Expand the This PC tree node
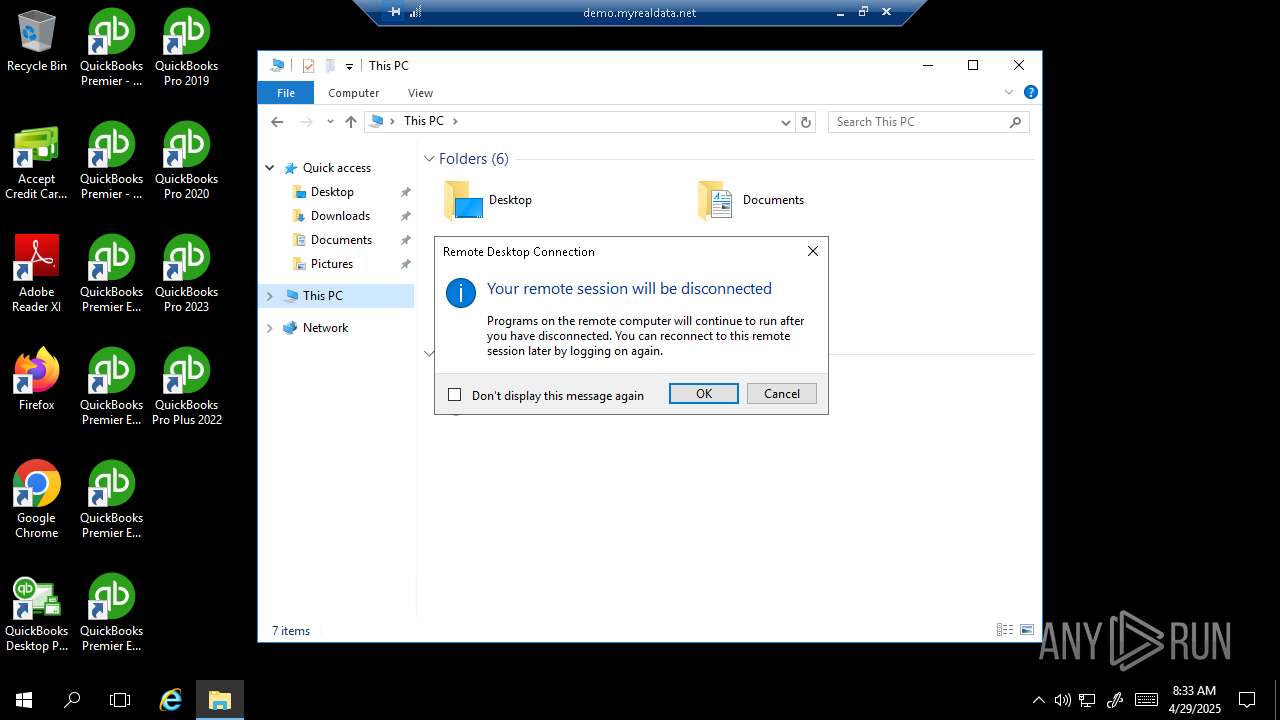The height and width of the screenshot is (720, 1280). click(269, 296)
